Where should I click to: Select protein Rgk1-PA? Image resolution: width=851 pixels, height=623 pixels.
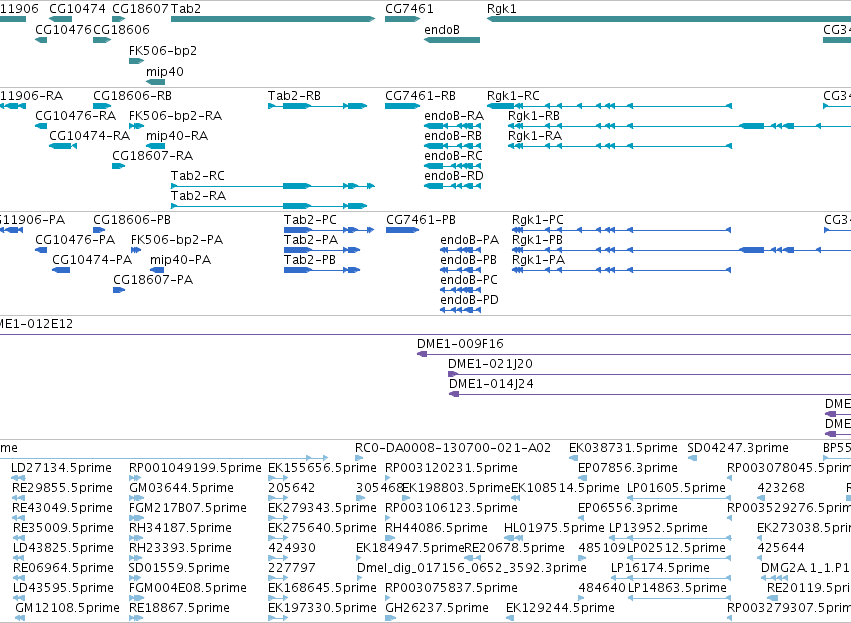pos(621,270)
